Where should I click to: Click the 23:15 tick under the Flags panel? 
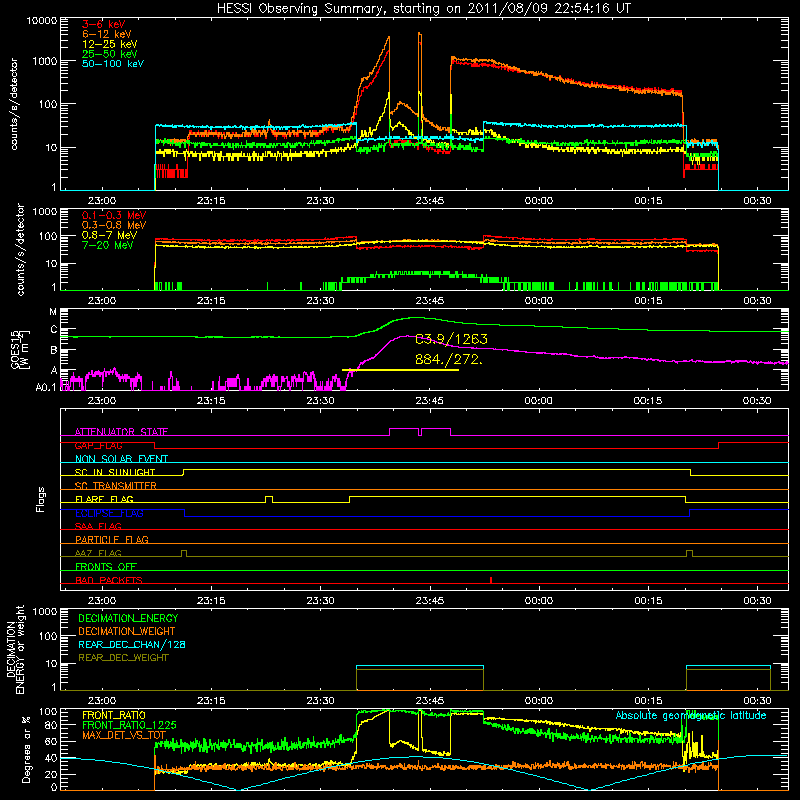[x=211, y=601]
